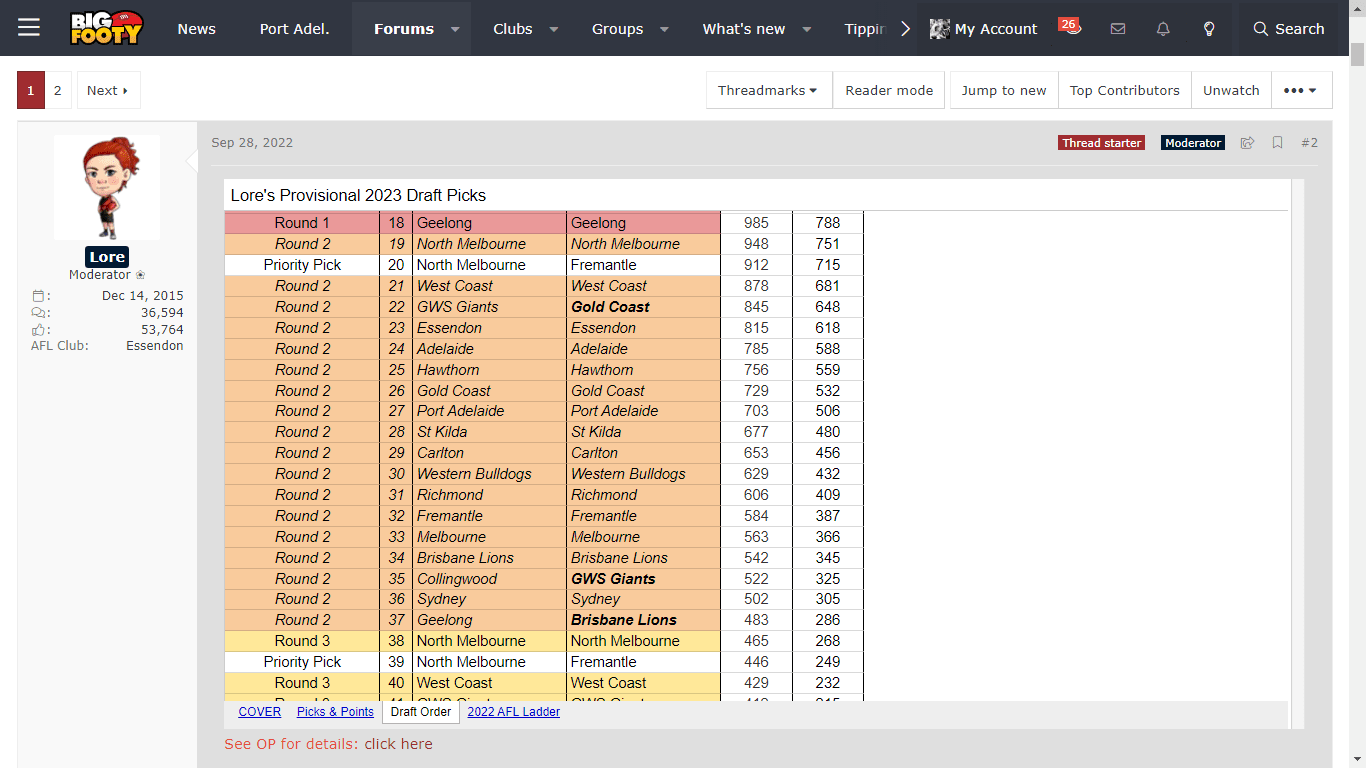The width and height of the screenshot is (1366, 768).
Task: Click the Essendon AFL Club value
Action: tap(155, 346)
